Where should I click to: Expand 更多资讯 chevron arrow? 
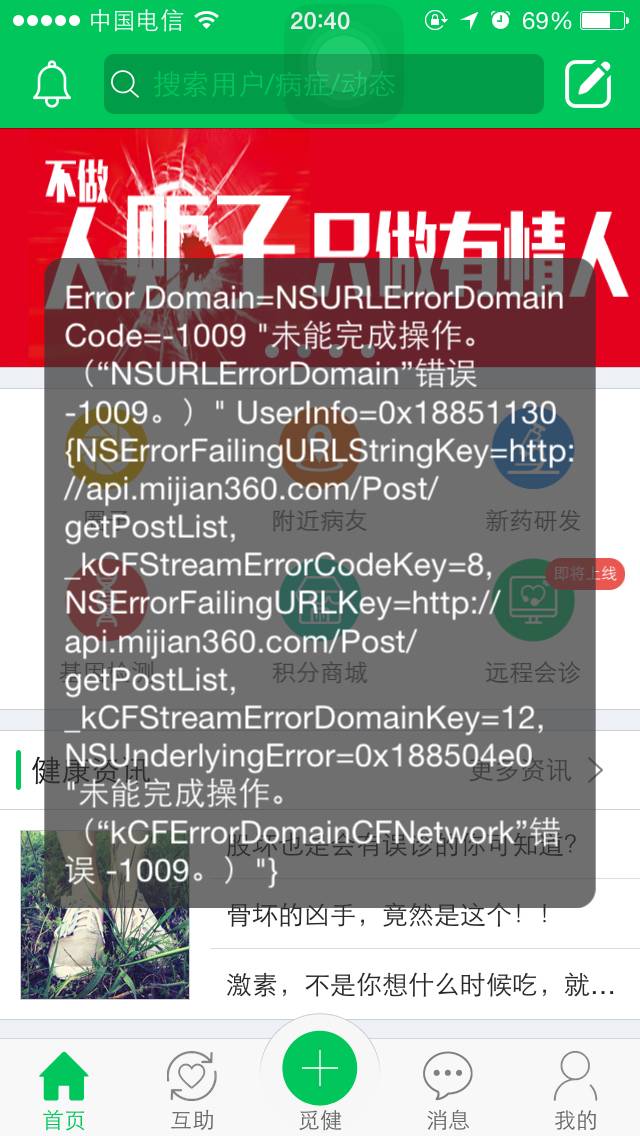(x=595, y=770)
